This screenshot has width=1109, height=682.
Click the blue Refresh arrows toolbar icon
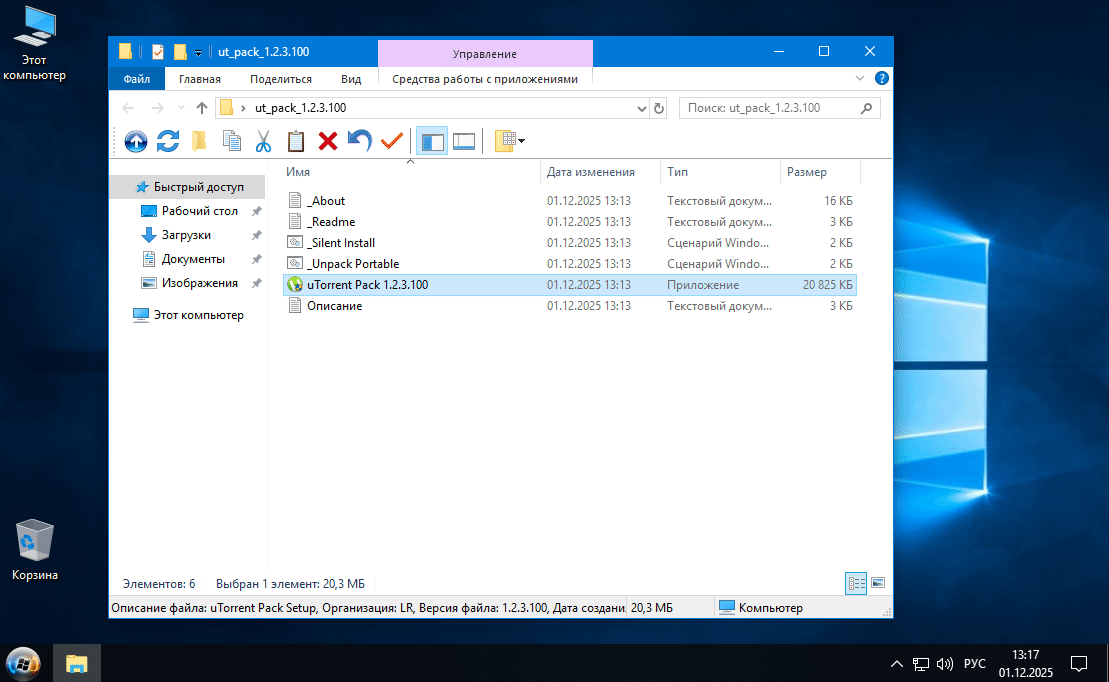pos(168,142)
